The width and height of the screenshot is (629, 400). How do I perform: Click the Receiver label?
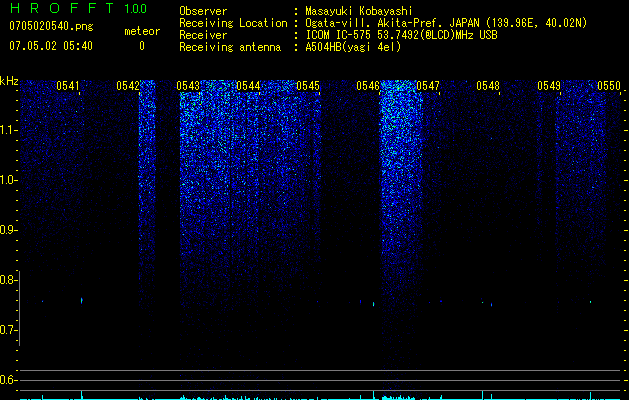pos(203,35)
